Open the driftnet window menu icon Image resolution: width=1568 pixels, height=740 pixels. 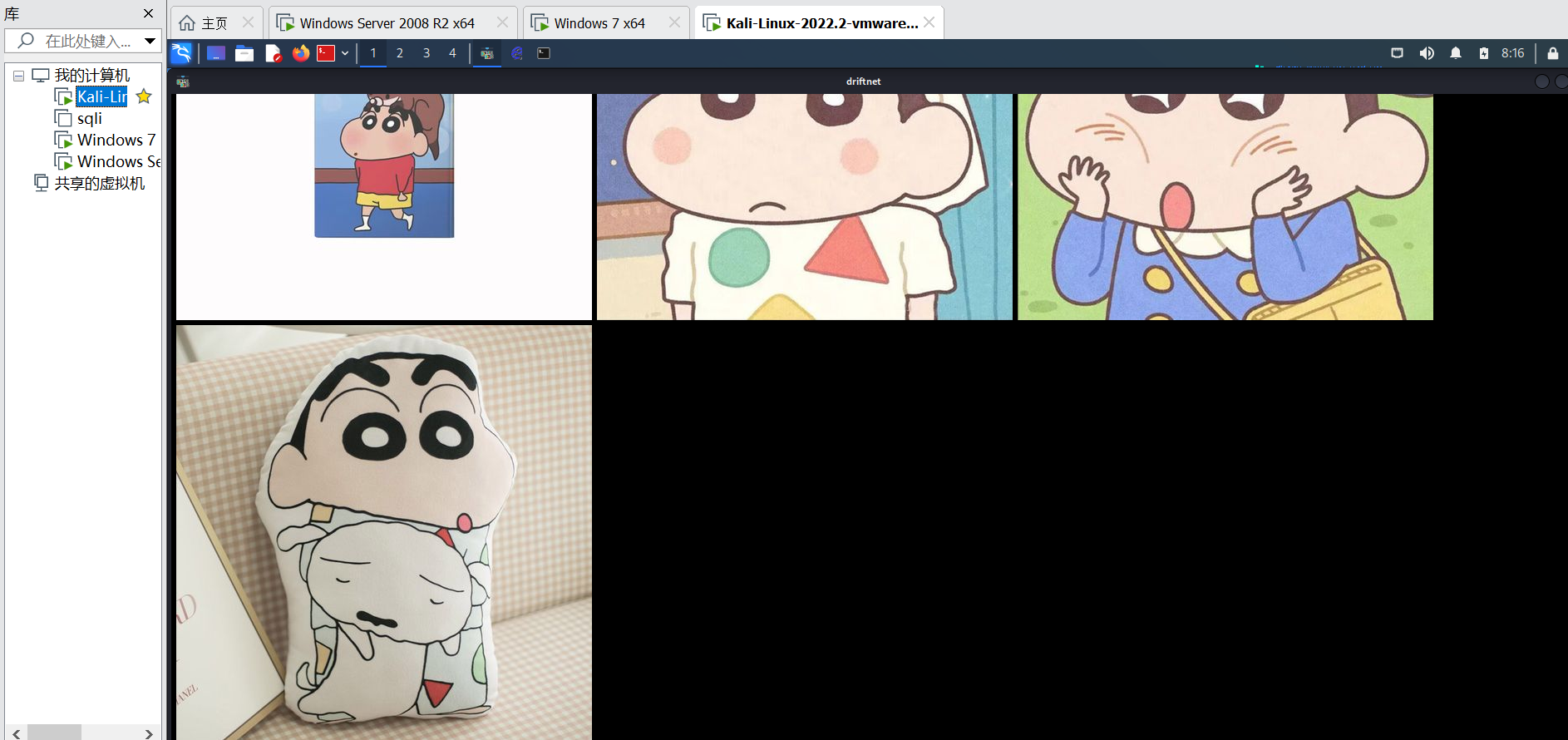(183, 81)
